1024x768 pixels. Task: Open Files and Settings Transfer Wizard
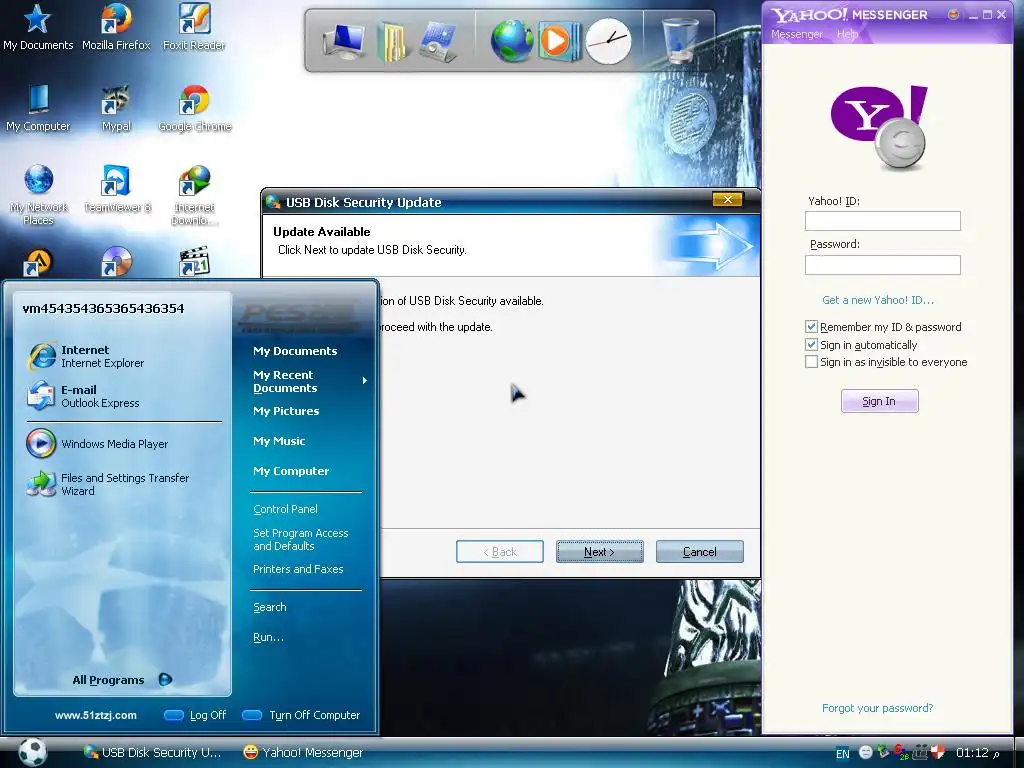point(124,485)
